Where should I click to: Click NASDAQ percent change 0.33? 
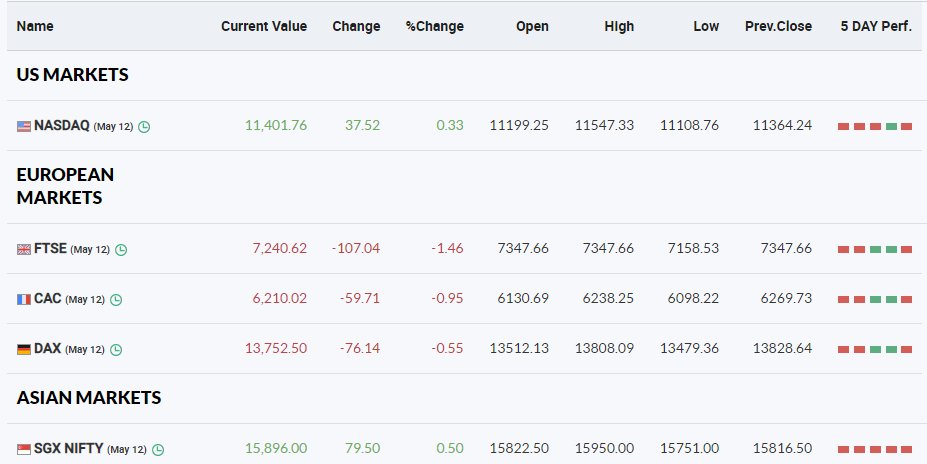tap(450, 125)
